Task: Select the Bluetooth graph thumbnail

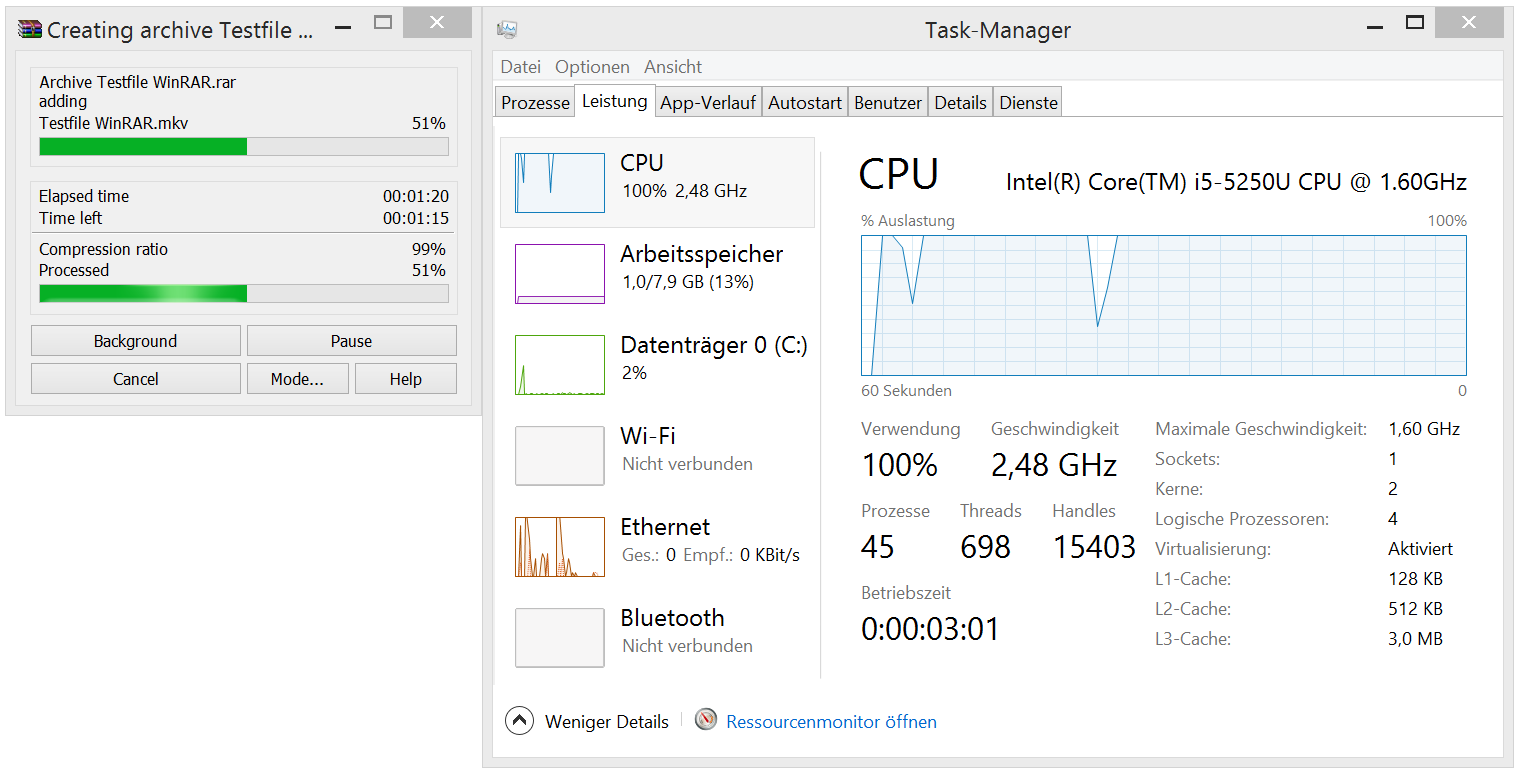Action: pos(560,638)
